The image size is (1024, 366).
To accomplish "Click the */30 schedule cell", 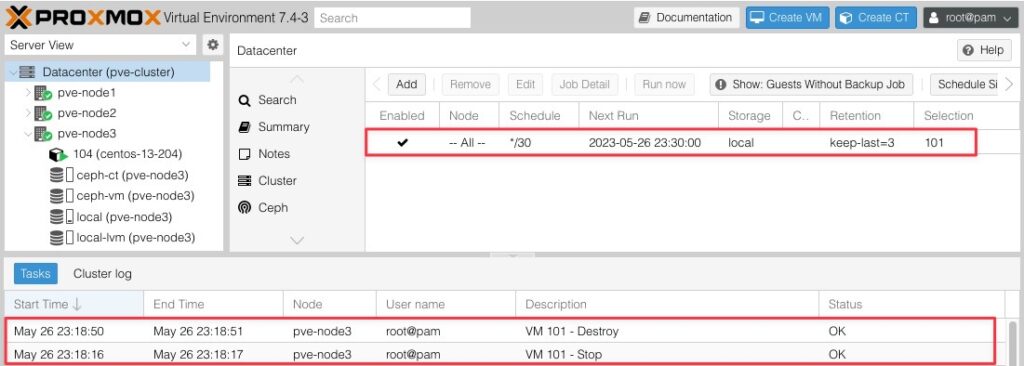I will pos(539,142).
